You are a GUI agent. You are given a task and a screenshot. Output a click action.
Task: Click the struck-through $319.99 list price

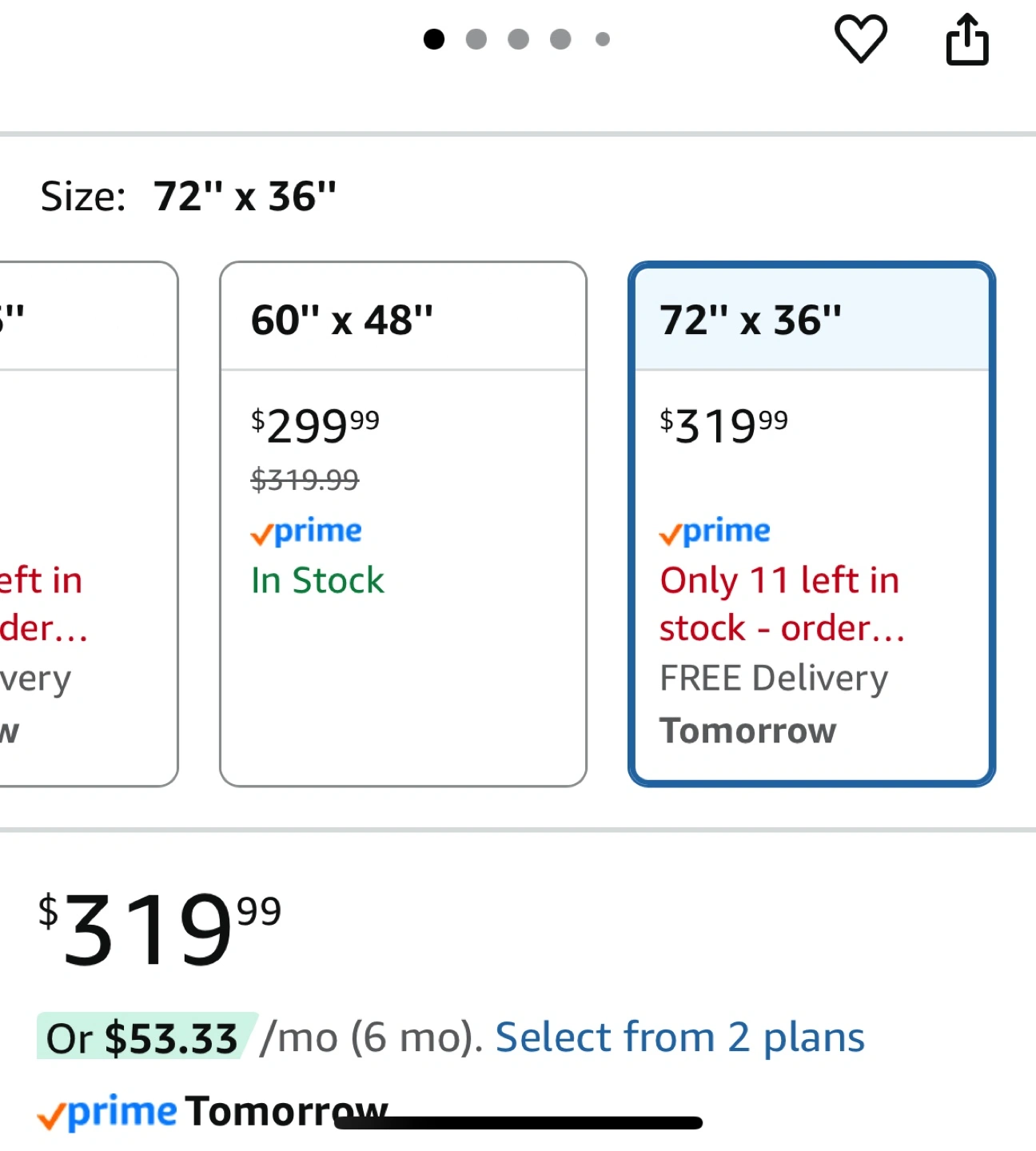[x=305, y=480]
